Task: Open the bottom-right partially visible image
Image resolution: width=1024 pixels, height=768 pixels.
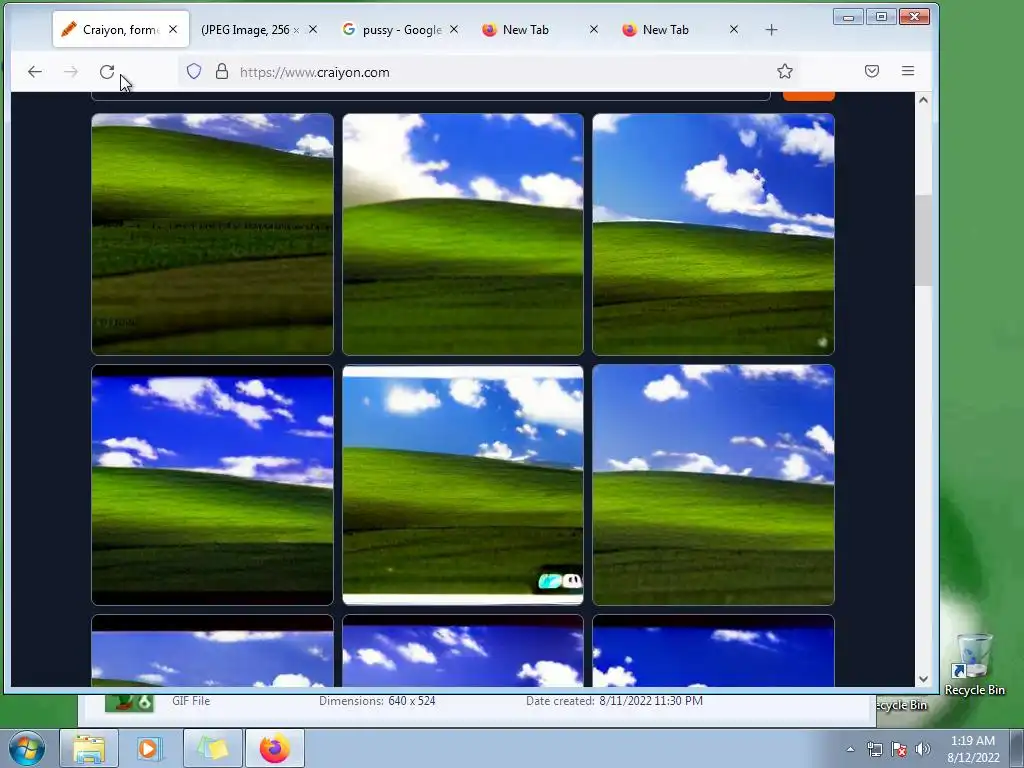Action: 713,651
